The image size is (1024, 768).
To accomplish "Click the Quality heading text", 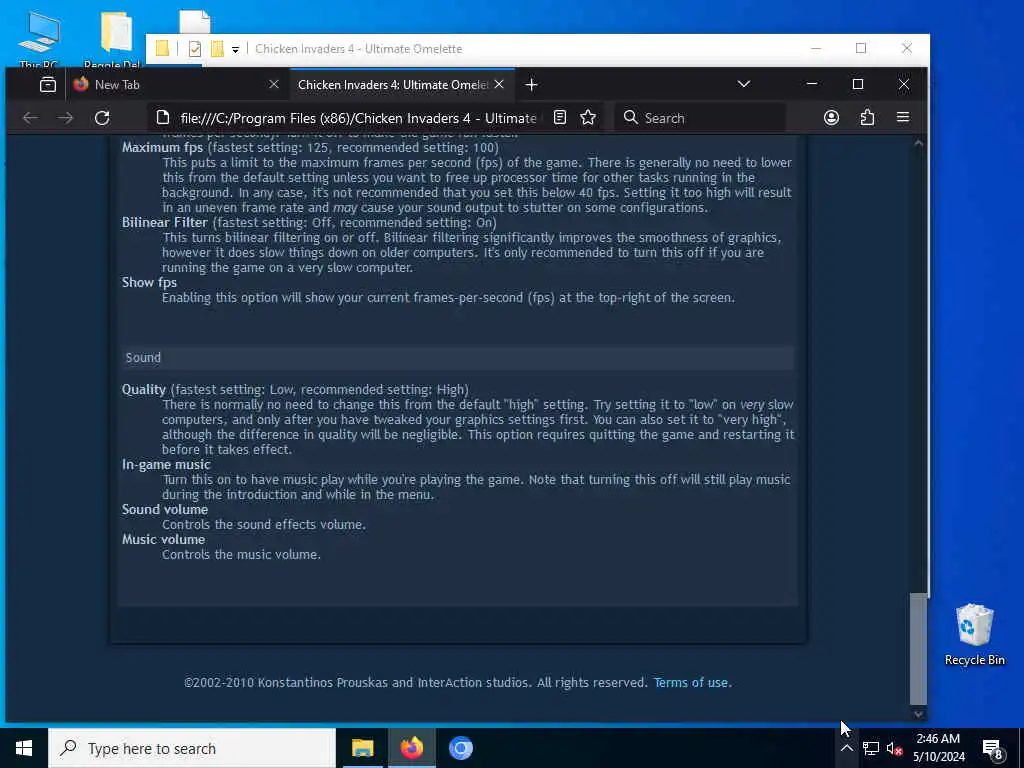I will point(144,389).
